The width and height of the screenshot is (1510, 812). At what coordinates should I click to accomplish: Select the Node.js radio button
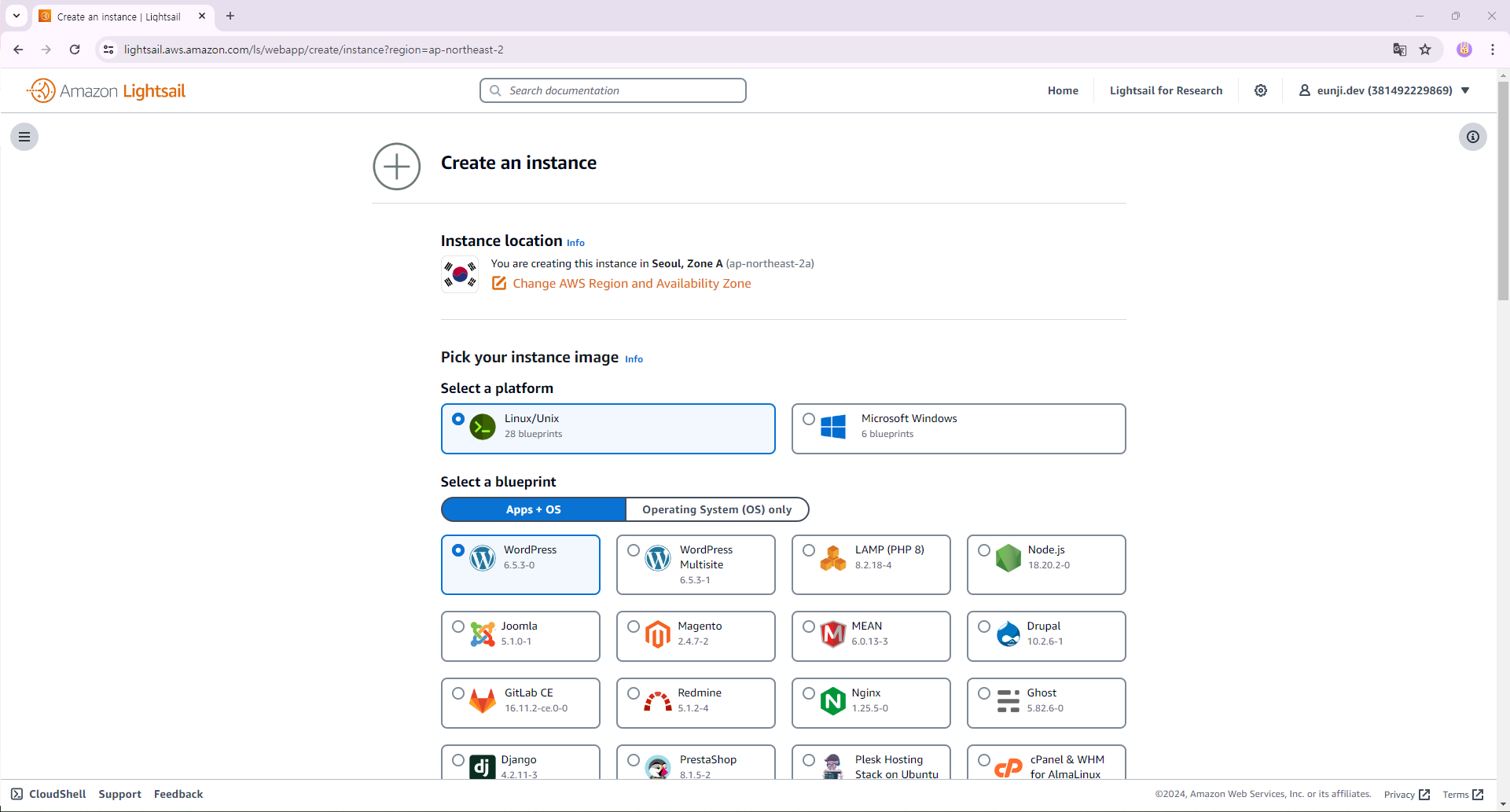(984, 550)
